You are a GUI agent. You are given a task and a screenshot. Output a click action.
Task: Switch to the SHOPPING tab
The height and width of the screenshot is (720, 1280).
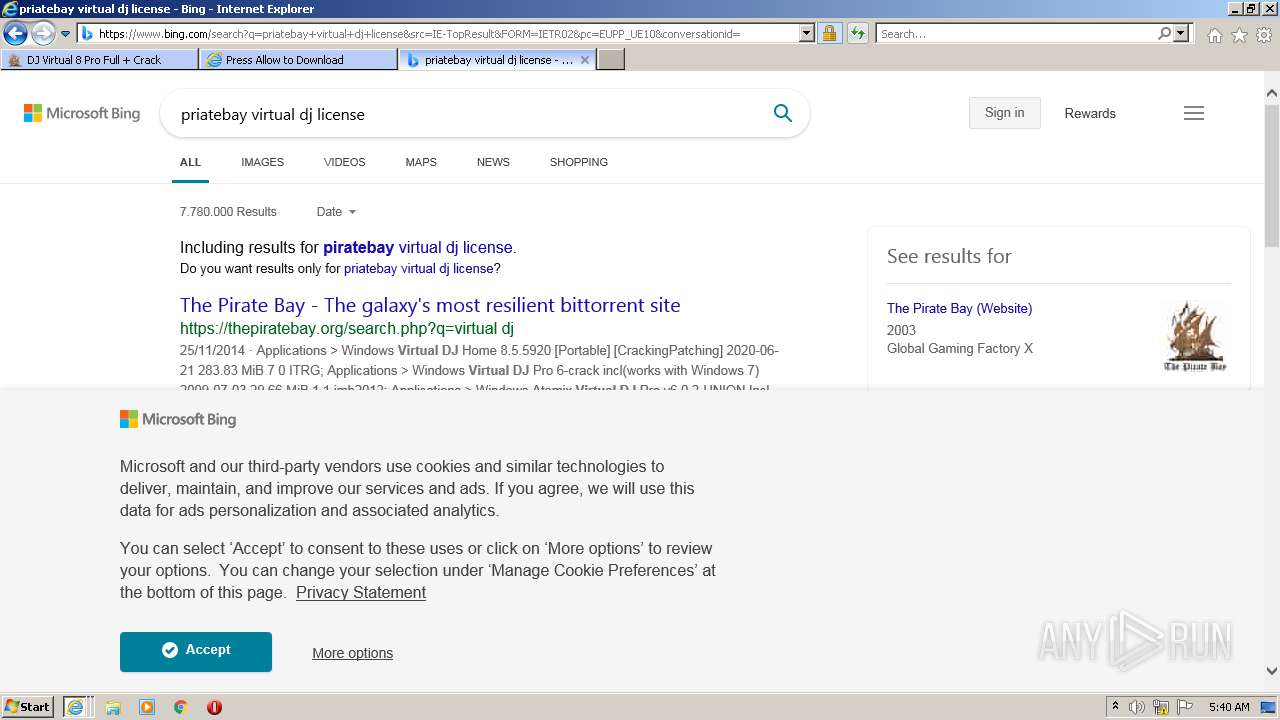pos(578,162)
